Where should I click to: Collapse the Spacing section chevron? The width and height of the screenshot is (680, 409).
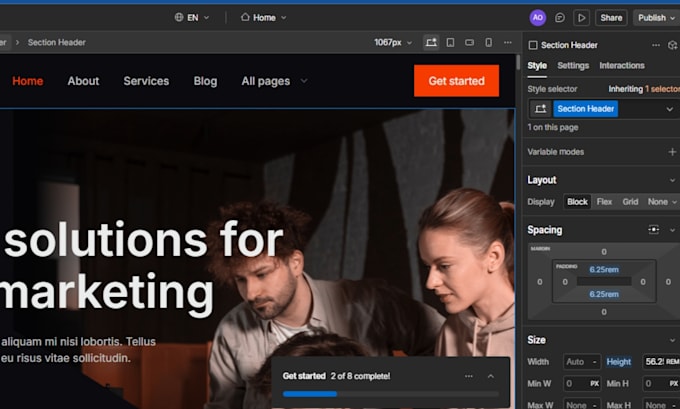pos(672,230)
